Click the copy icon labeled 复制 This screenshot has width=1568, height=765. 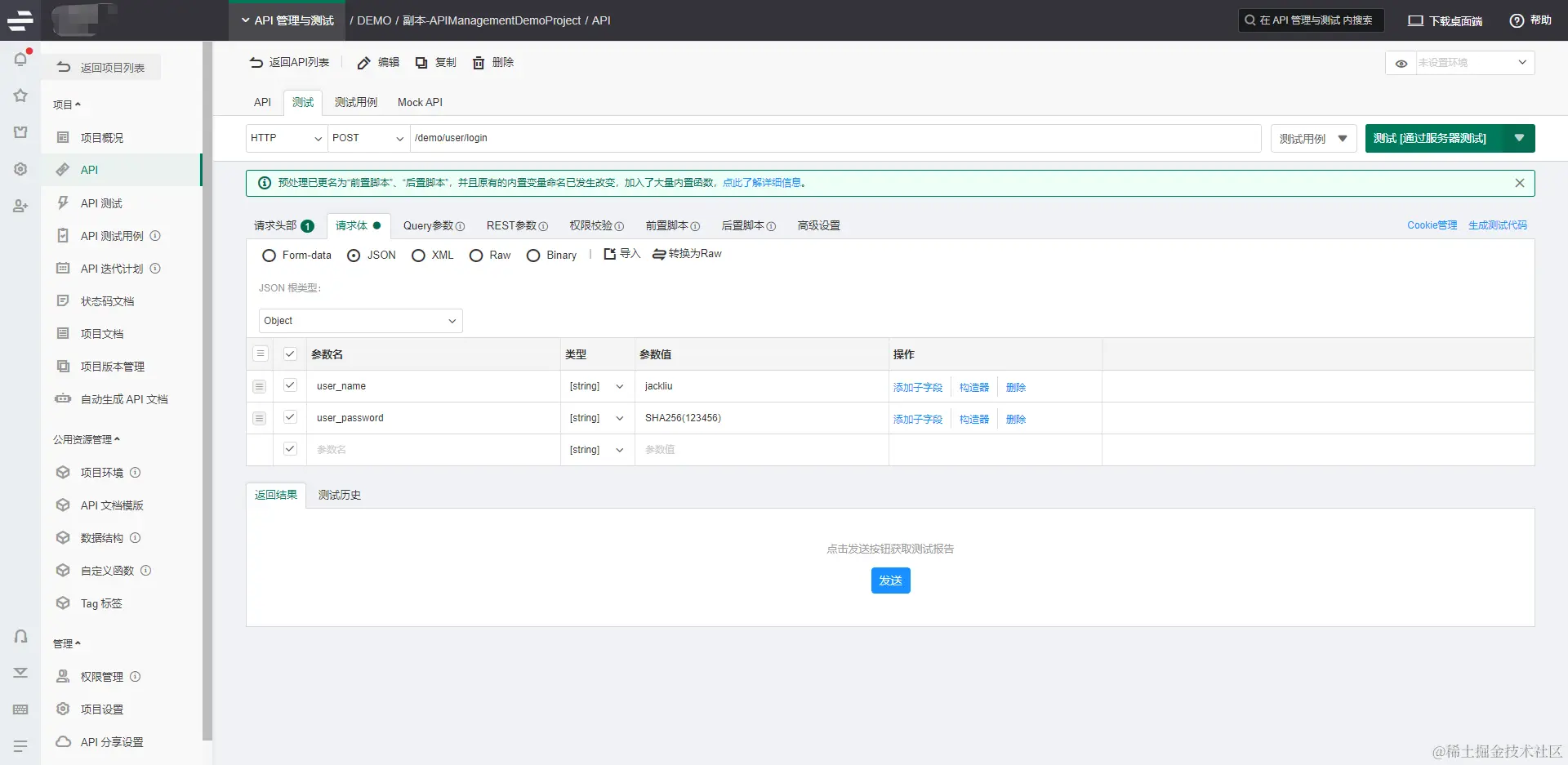(x=421, y=63)
